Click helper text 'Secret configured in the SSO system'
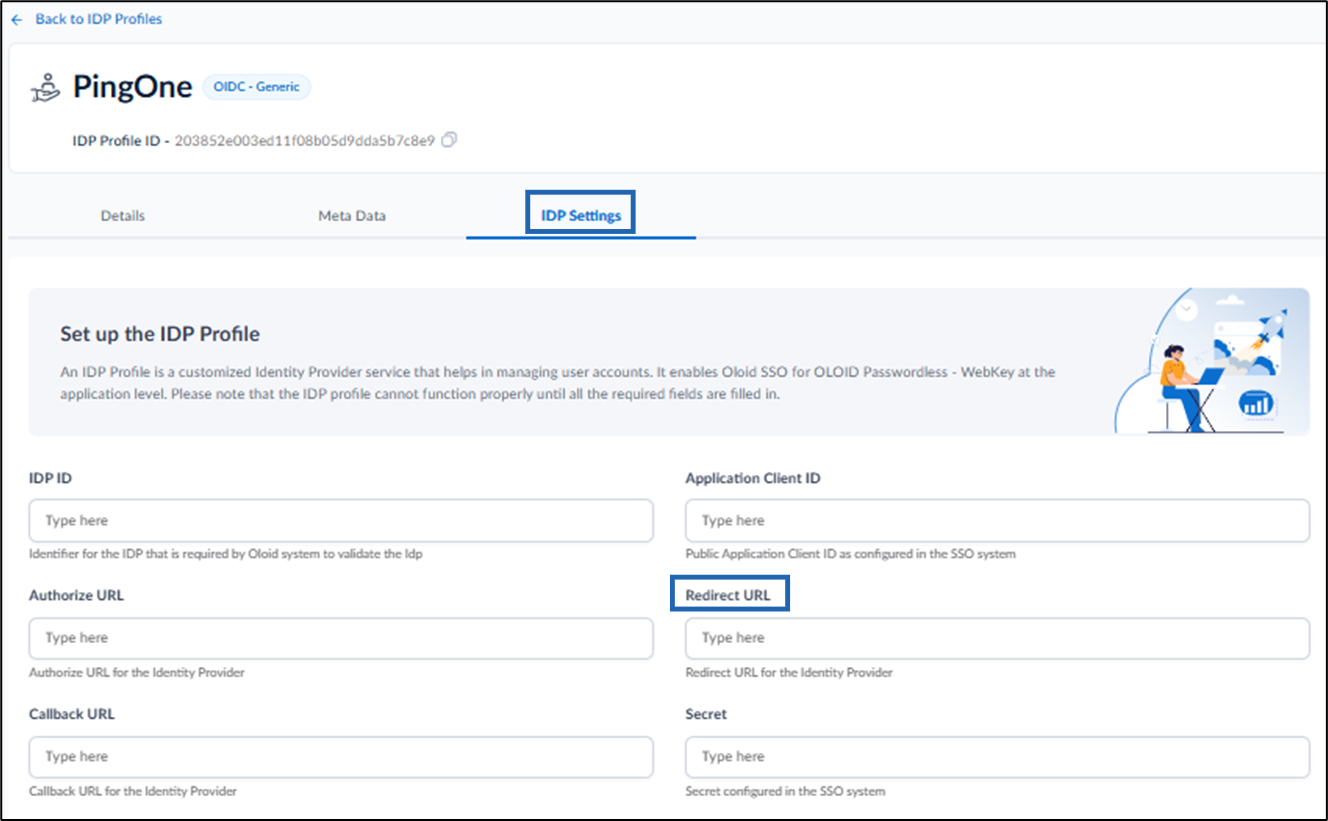This screenshot has height=821, width=1328. (x=785, y=791)
